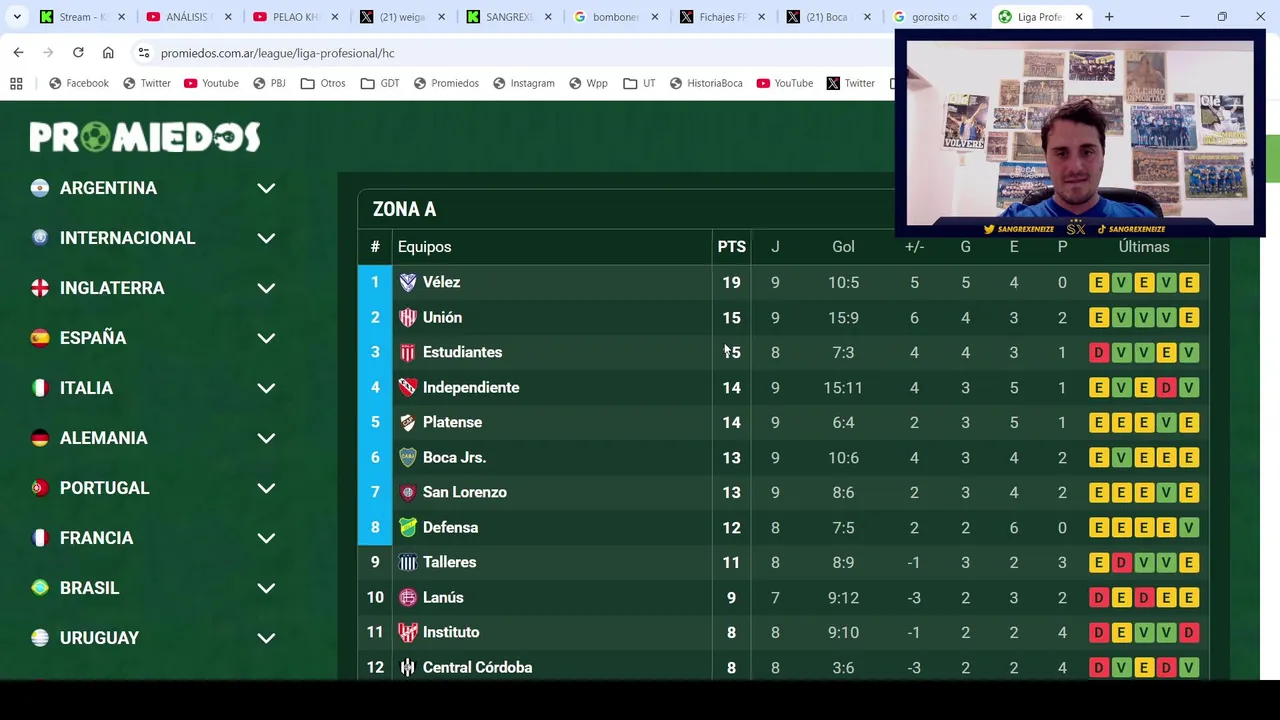Switch to the PELAO KH browser tab
This screenshot has width=1280, height=720.
click(x=296, y=17)
